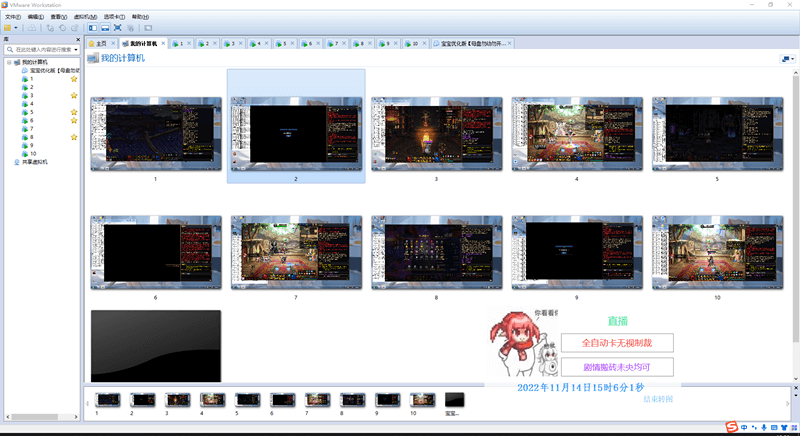Open VM 6 large thumbnail
The height and width of the screenshot is (436, 800).
[x=156, y=252]
